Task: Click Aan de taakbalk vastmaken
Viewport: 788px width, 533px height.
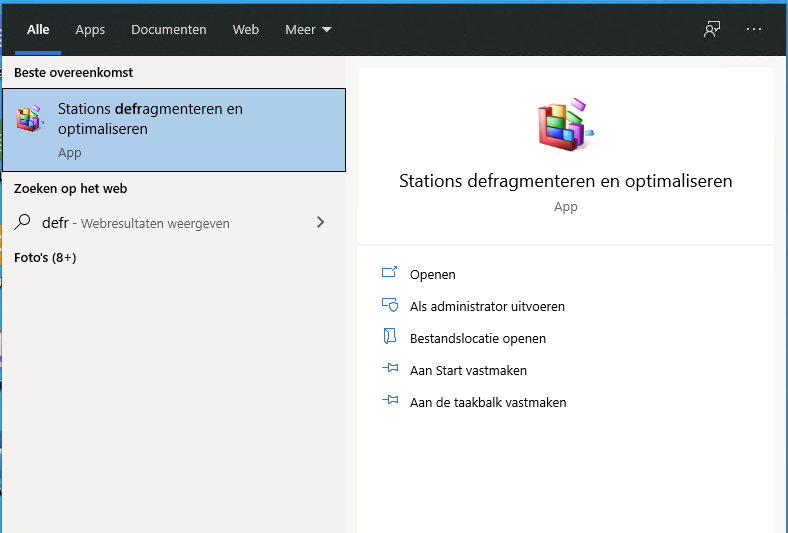Action: tap(488, 402)
